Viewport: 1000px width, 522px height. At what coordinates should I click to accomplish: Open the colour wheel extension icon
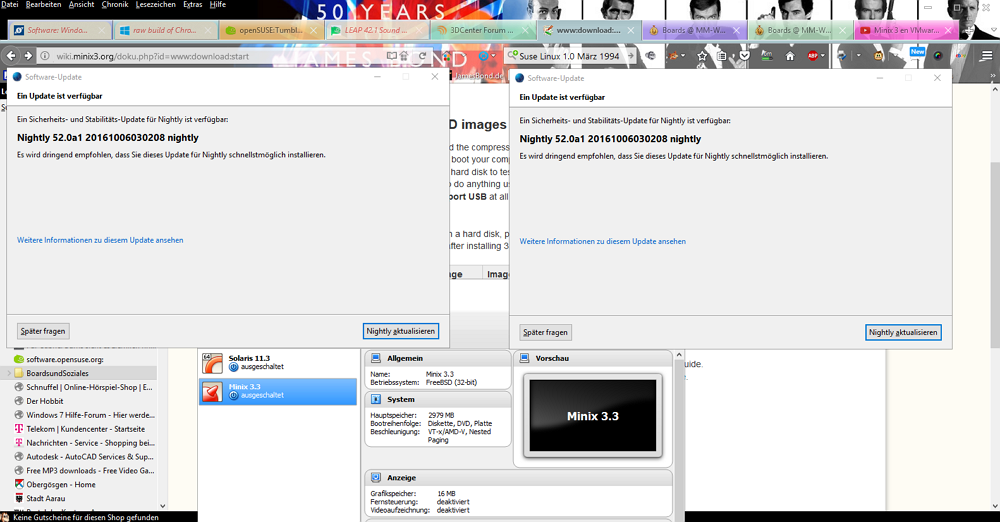click(938, 56)
